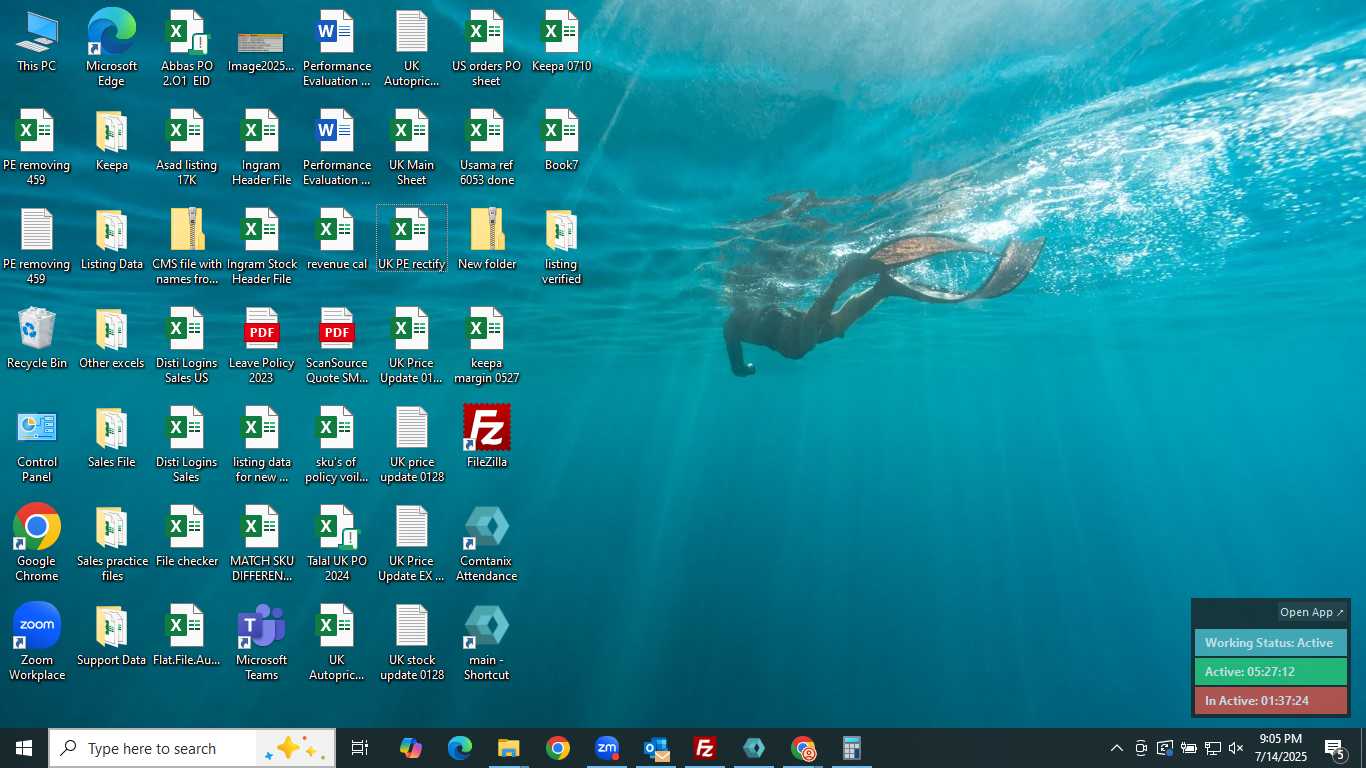Select 'Ingram Stock Header File' Excel file
The width and height of the screenshot is (1366, 768).
coord(262,246)
